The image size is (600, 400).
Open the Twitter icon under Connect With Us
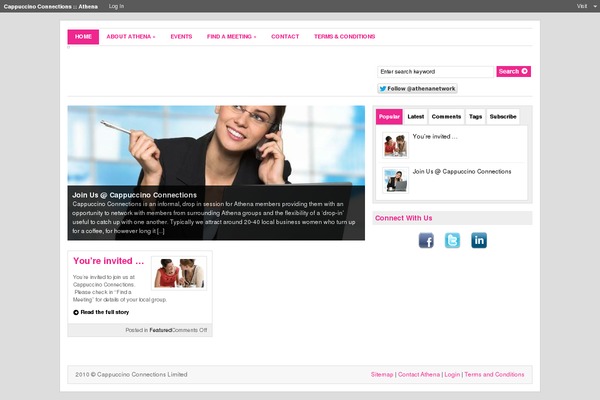452,240
